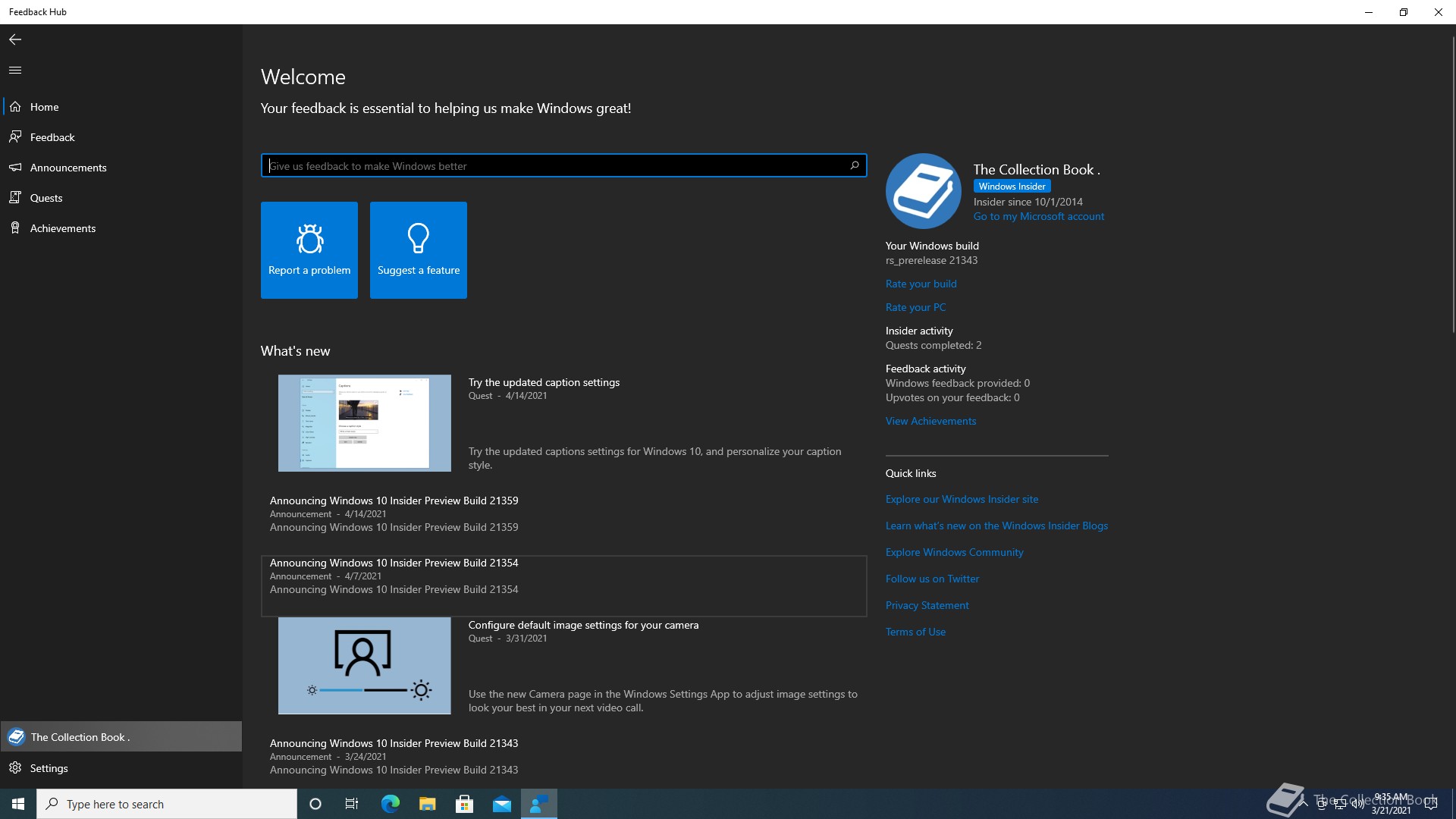1456x819 pixels.
Task: Open Task View on the taskbar
Action: pos(352,804)
